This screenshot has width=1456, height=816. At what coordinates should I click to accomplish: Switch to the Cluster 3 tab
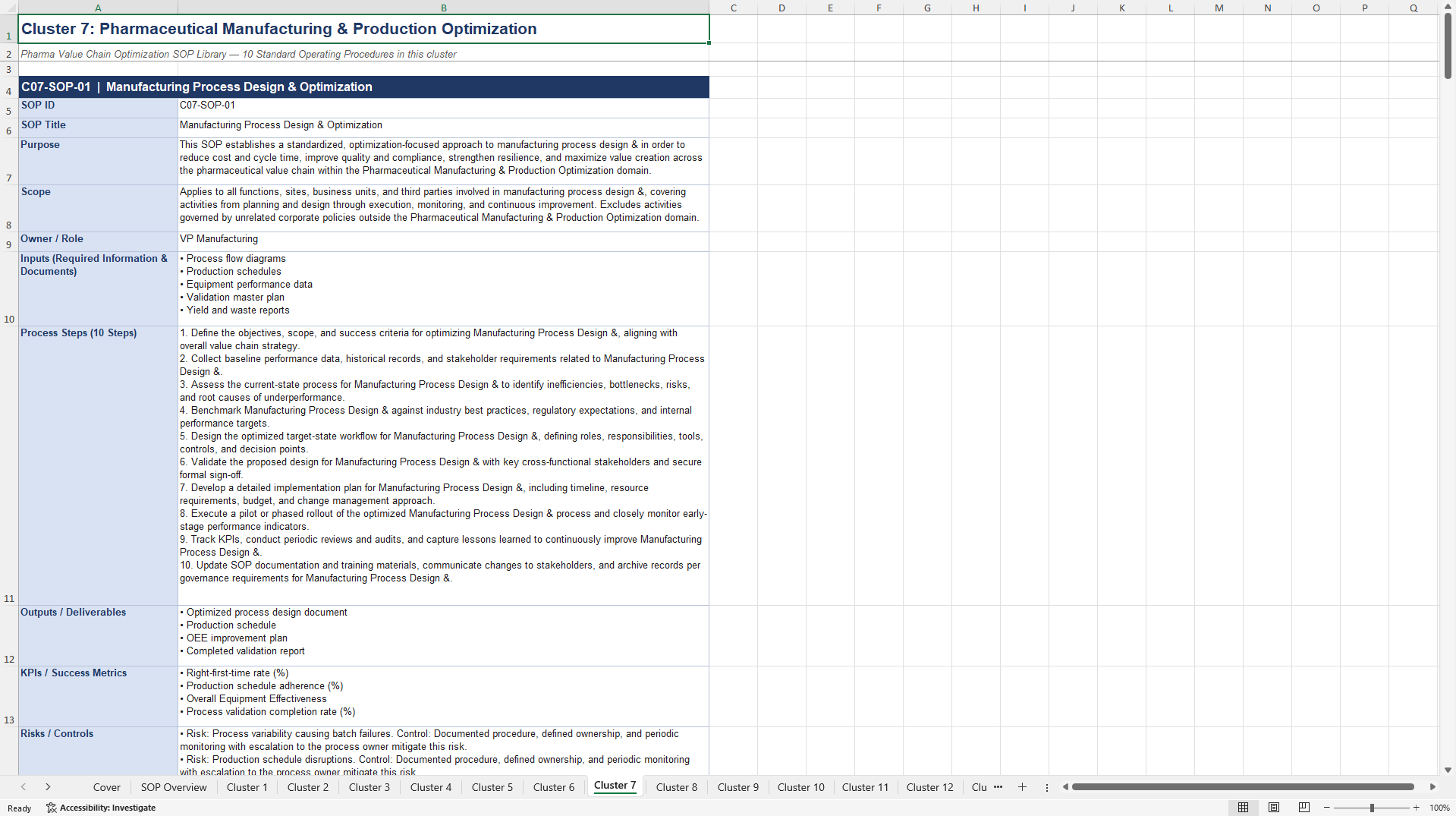point(370,787)
